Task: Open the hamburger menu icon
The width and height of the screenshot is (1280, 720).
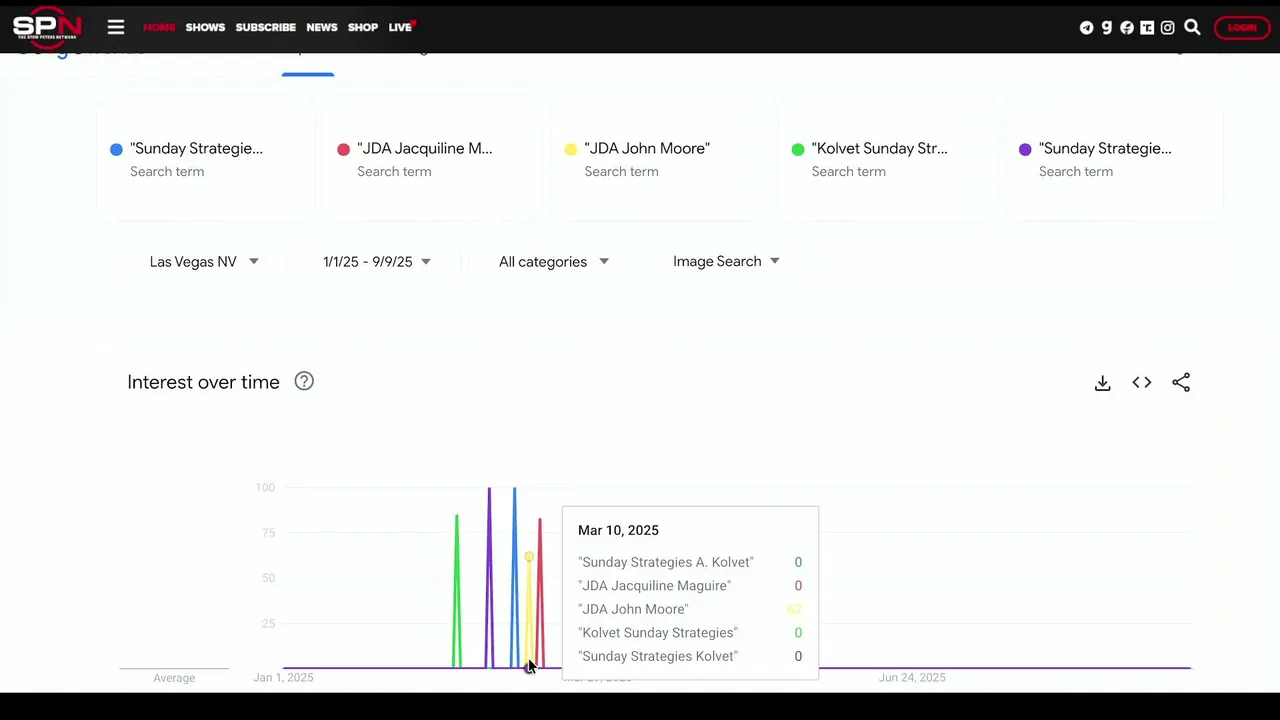Action: (x=116, y=28)
